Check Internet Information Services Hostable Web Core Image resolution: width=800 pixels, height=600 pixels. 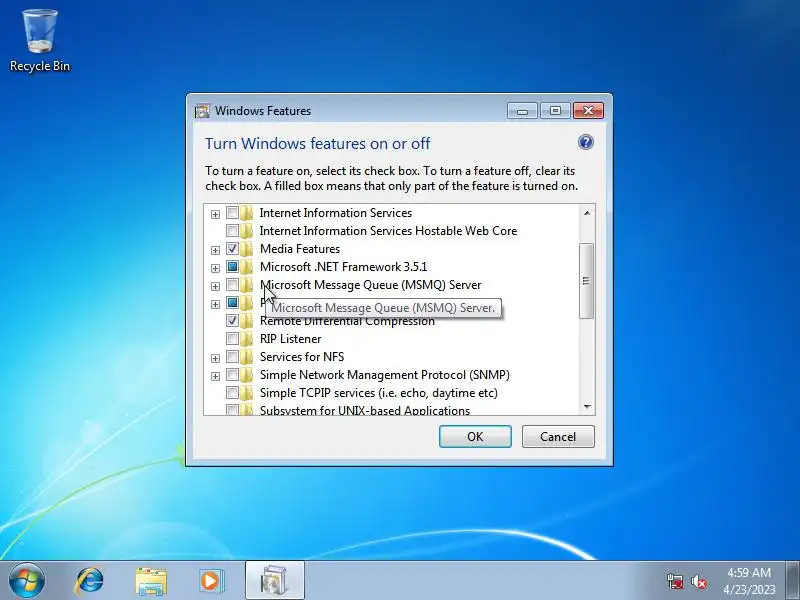pyautogui.click(x=232, y=231)
